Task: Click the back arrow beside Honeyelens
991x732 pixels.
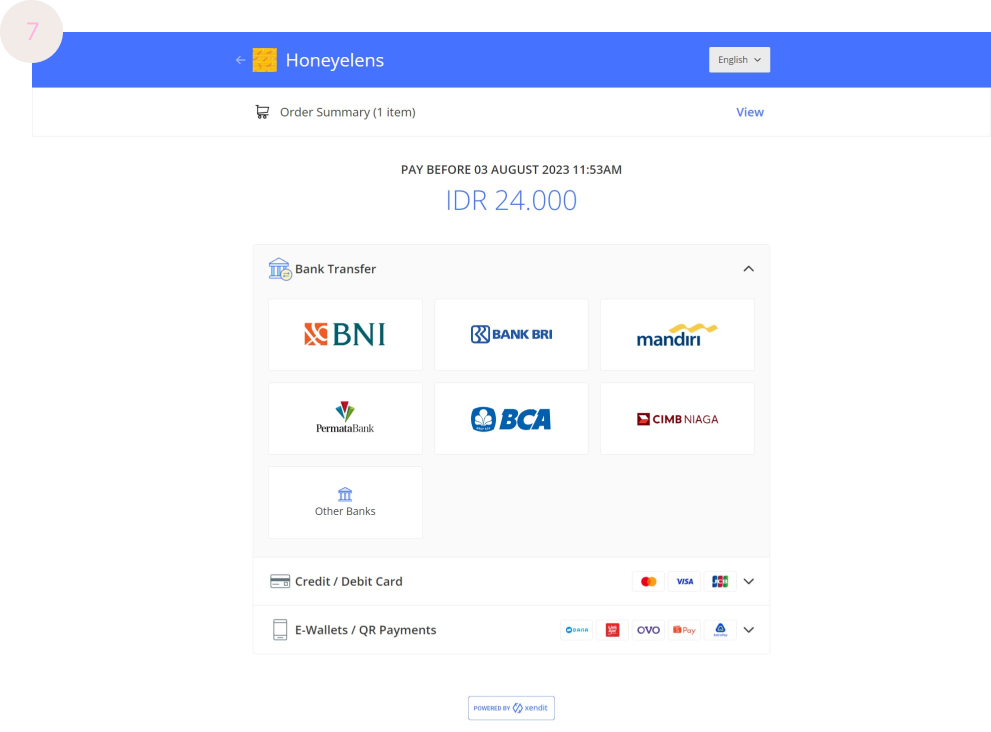Action: point(240,60)
